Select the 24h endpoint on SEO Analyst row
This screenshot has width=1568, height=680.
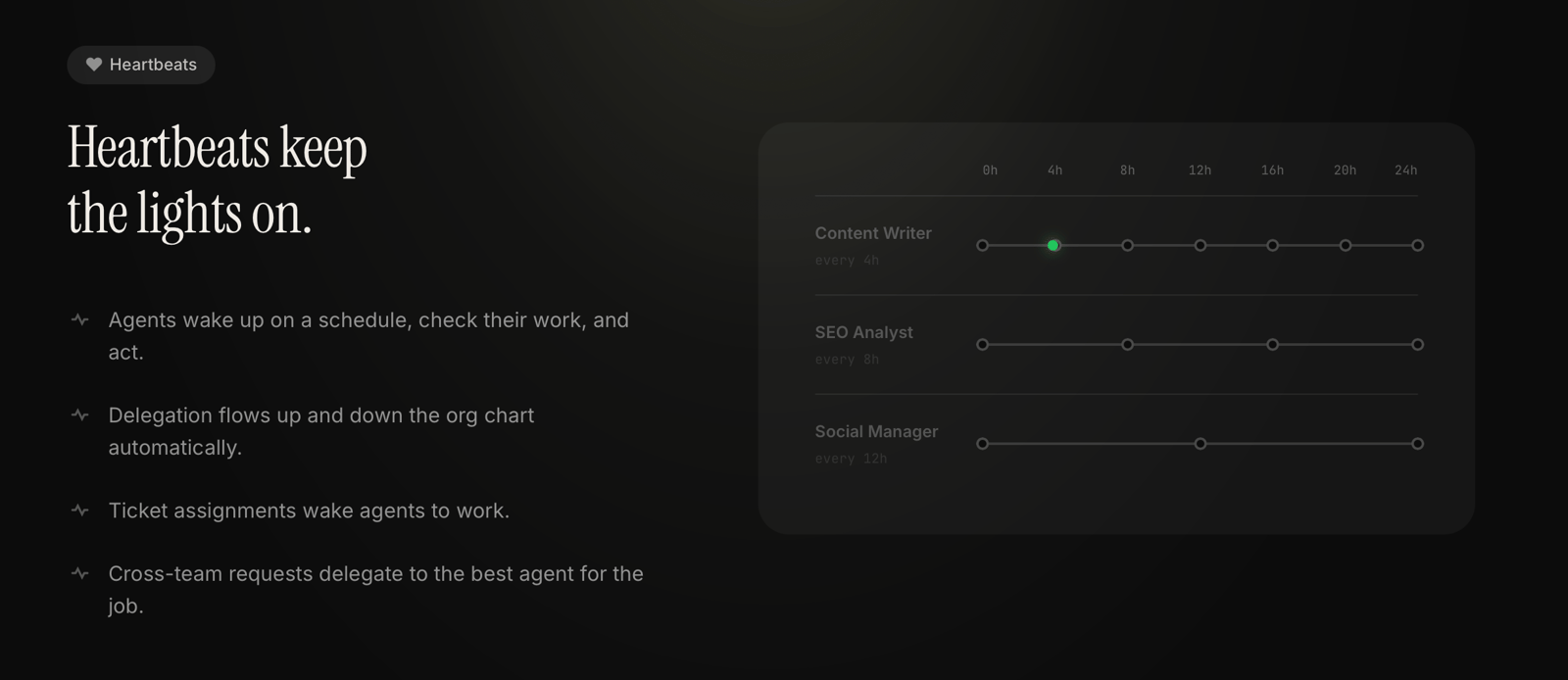[x=1418, y=345]
